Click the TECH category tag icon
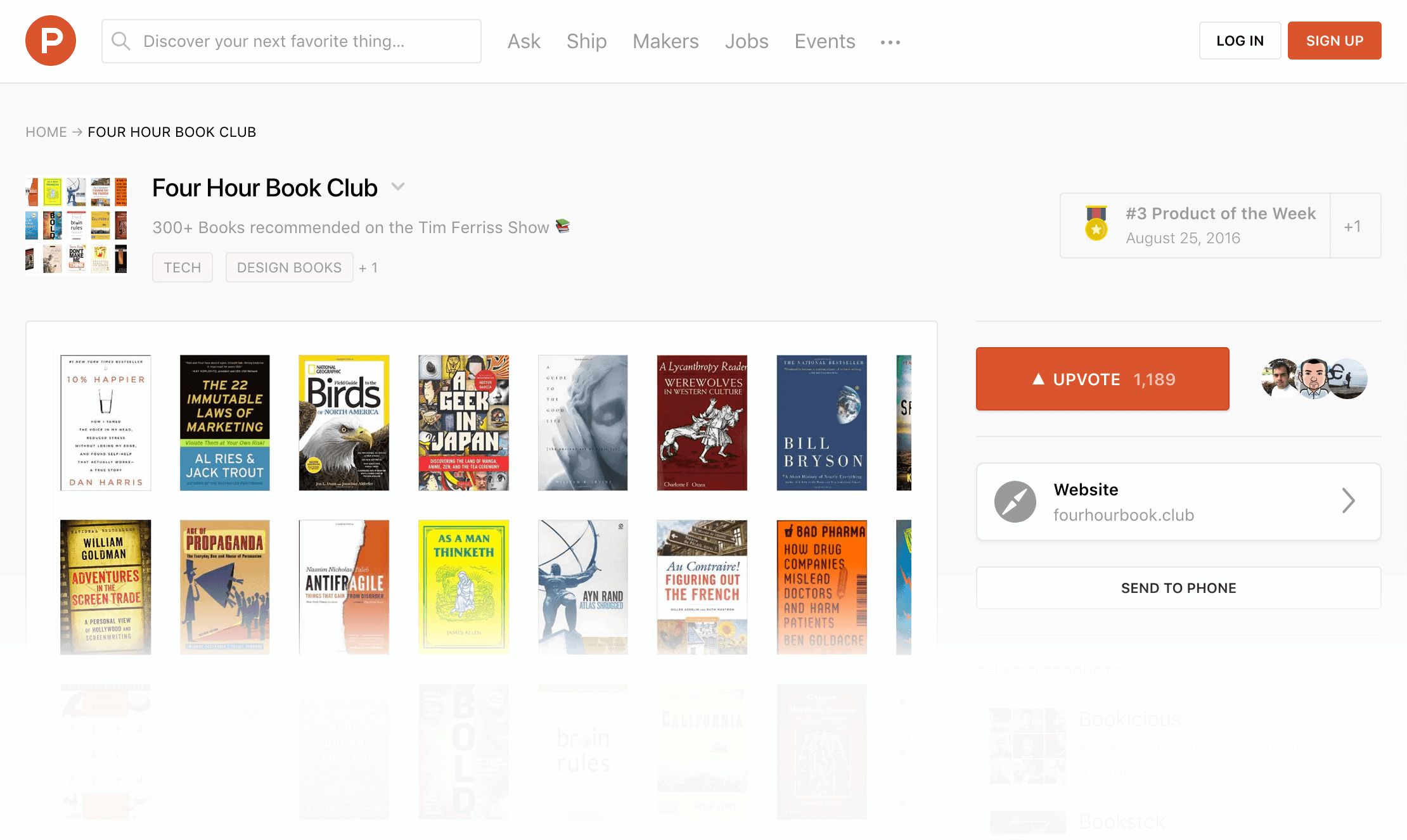The image size is (1407, 840). (184, 267)
